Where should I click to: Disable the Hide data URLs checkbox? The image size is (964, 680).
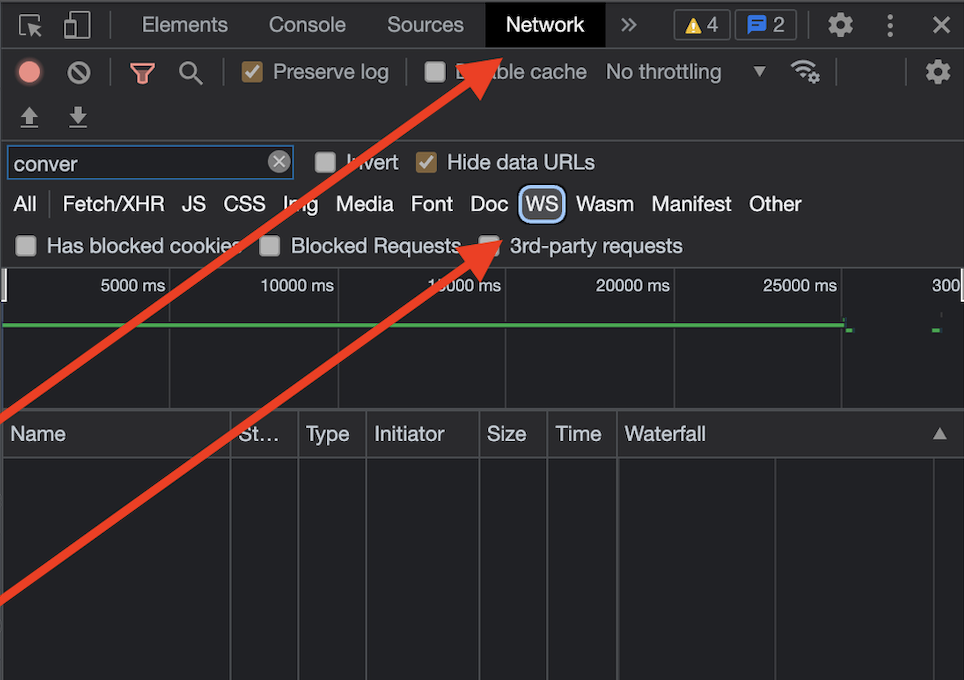[x=426, y=162]
